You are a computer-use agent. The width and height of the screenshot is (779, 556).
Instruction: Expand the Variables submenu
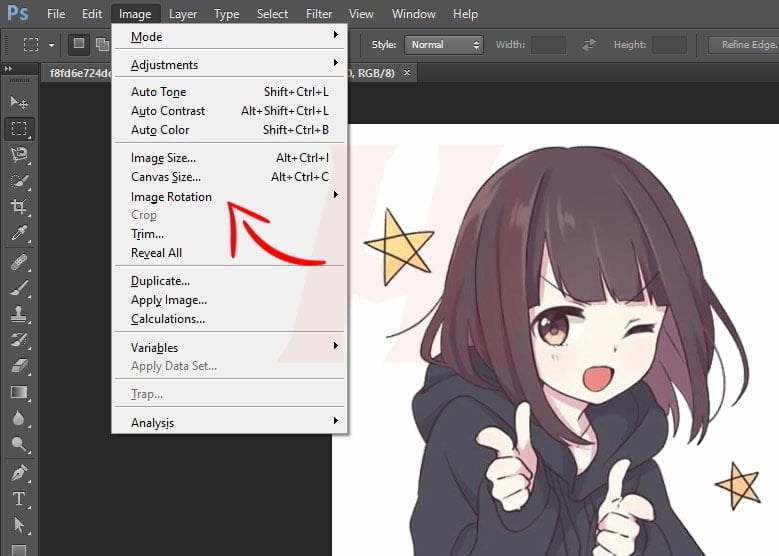[x=230, y=347]
